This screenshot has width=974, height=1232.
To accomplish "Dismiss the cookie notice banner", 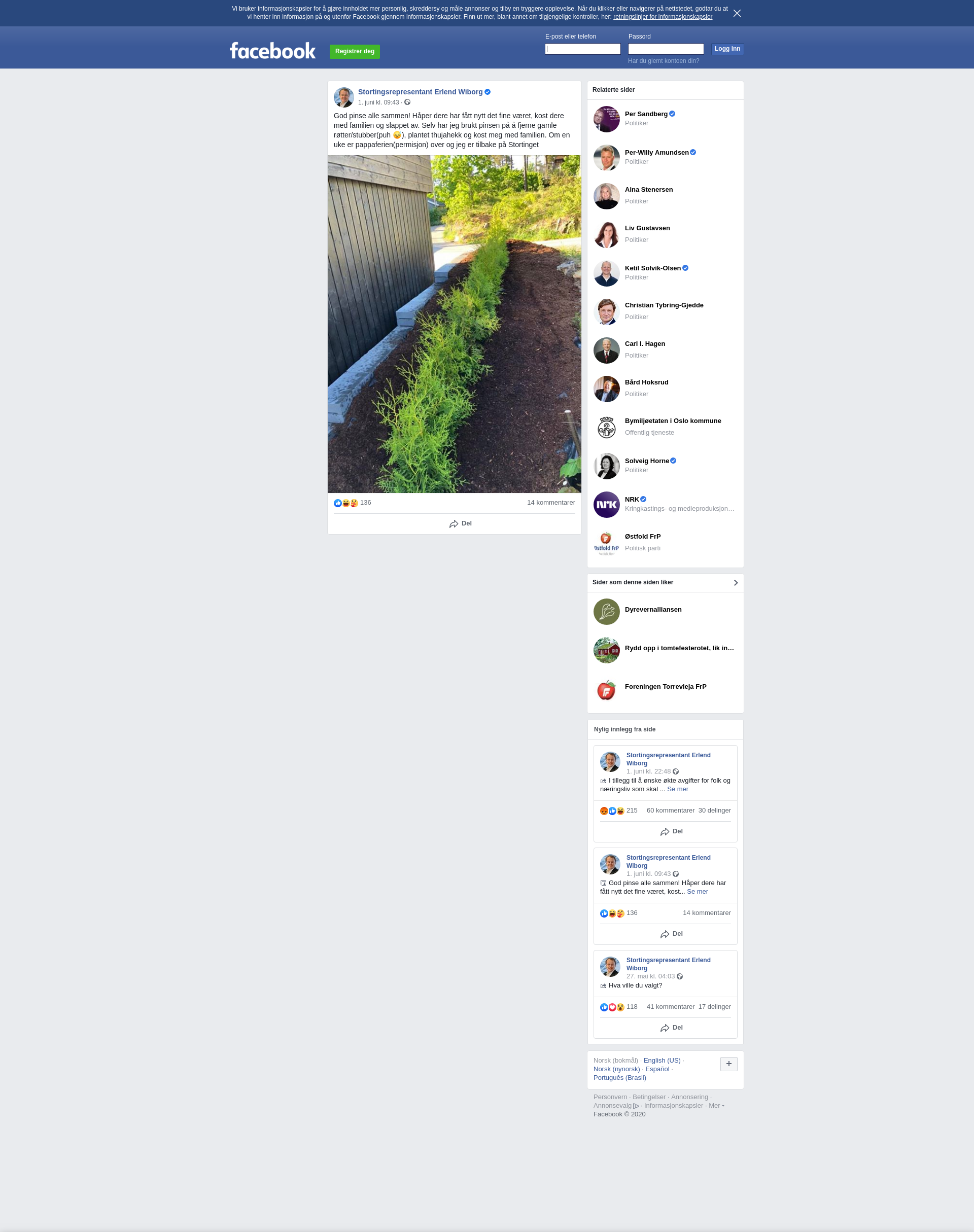I will point(737,13).
